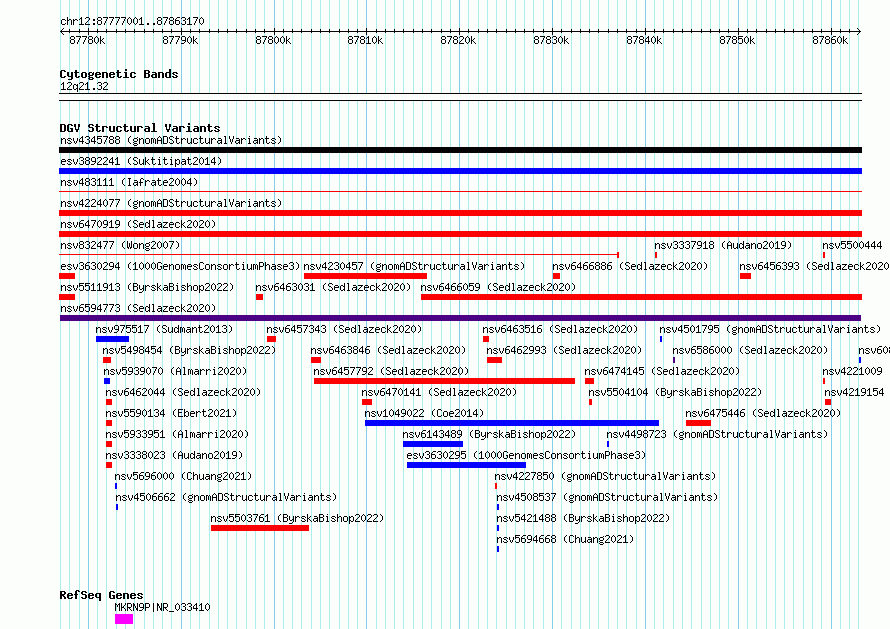This screenshot has height=629, width=890.
Task: Open nsv6470141 (Sedlazeck2020) label
Action: [439, 392]
